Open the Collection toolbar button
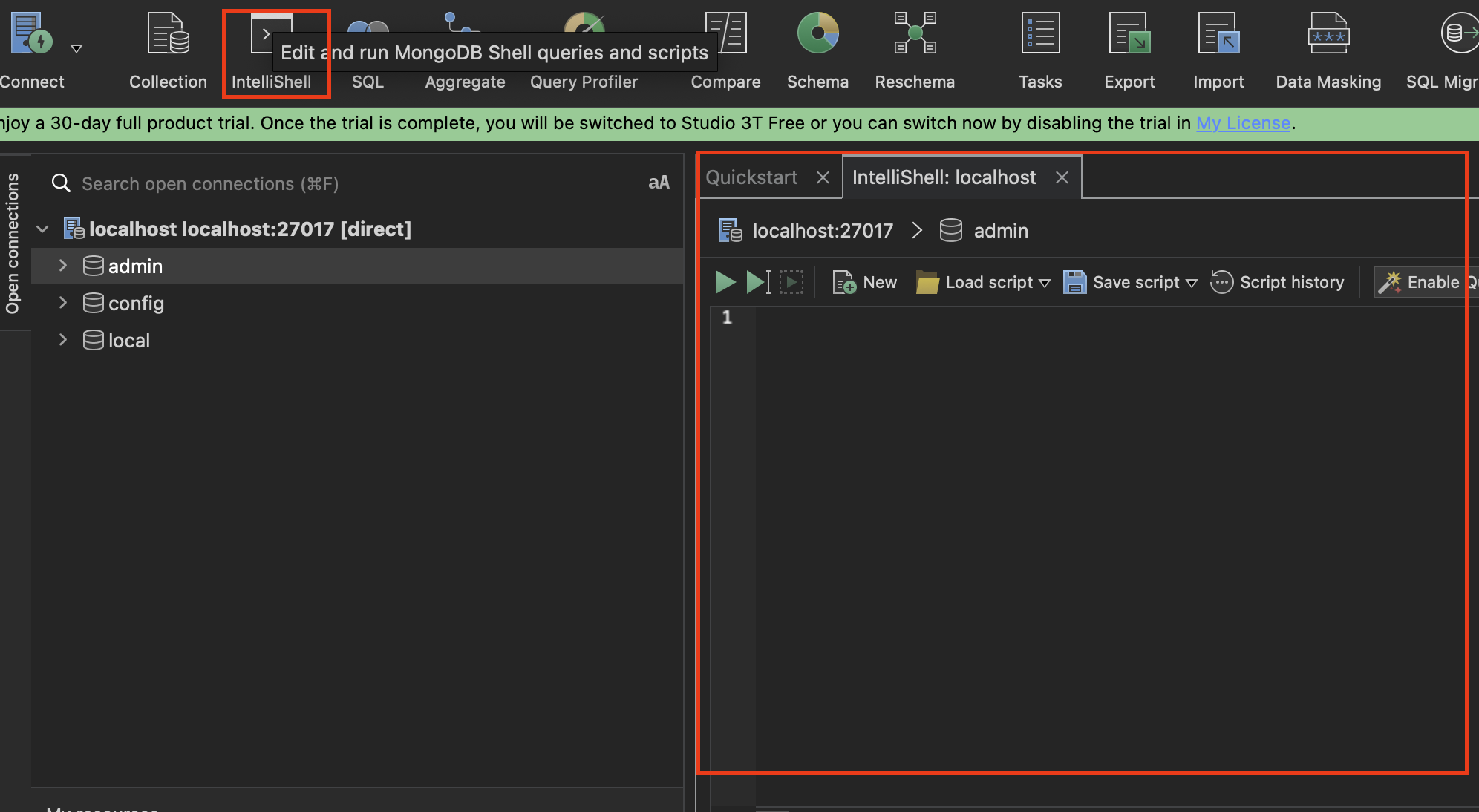Screen dimensions: 1479x812 point(168,50)
